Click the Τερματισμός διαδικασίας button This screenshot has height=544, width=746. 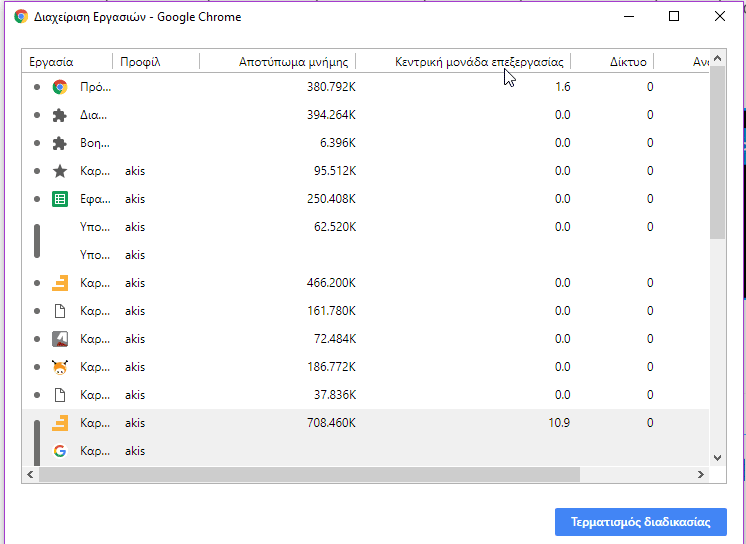(x=641, y=522)
